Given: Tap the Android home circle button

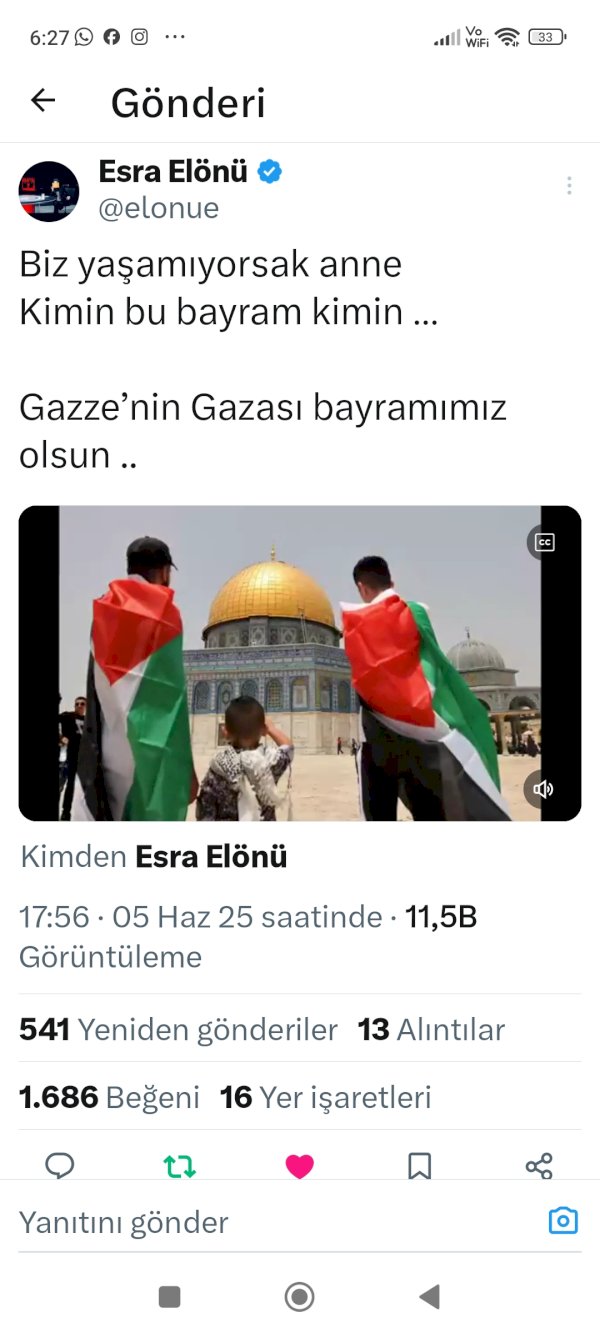Looking at the screenshot, I should point(299,1297).
